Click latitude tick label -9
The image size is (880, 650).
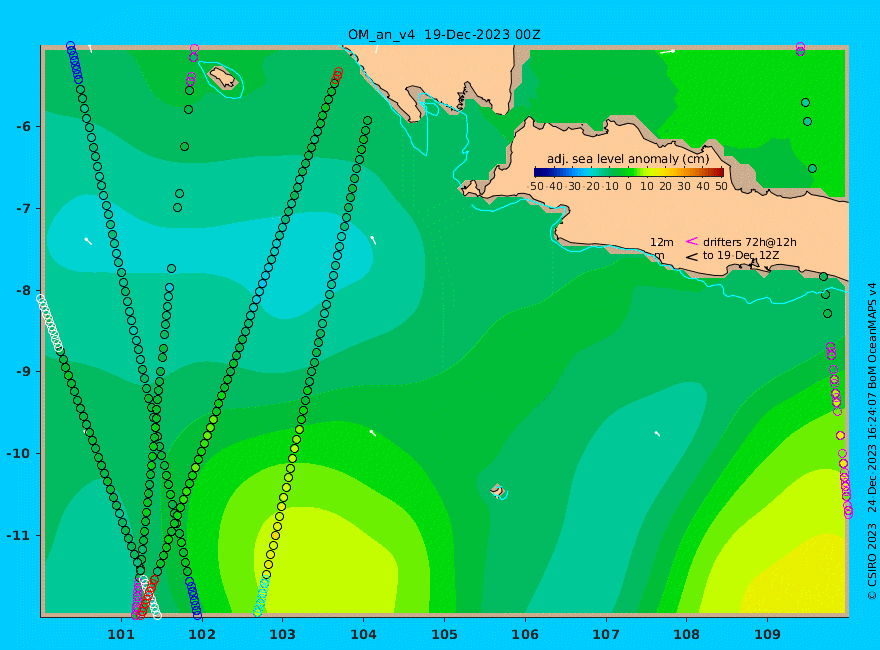tap(23, 372)
